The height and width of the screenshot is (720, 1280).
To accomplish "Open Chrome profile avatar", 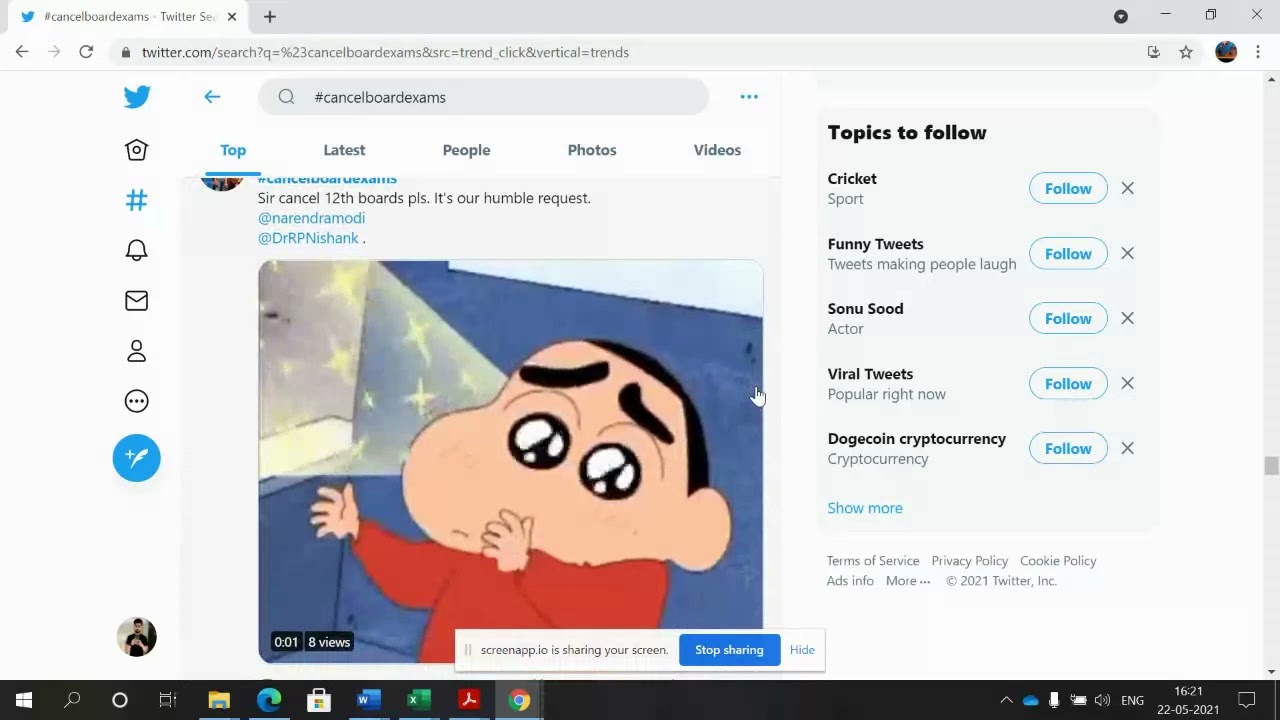I will click(1226, 52).
